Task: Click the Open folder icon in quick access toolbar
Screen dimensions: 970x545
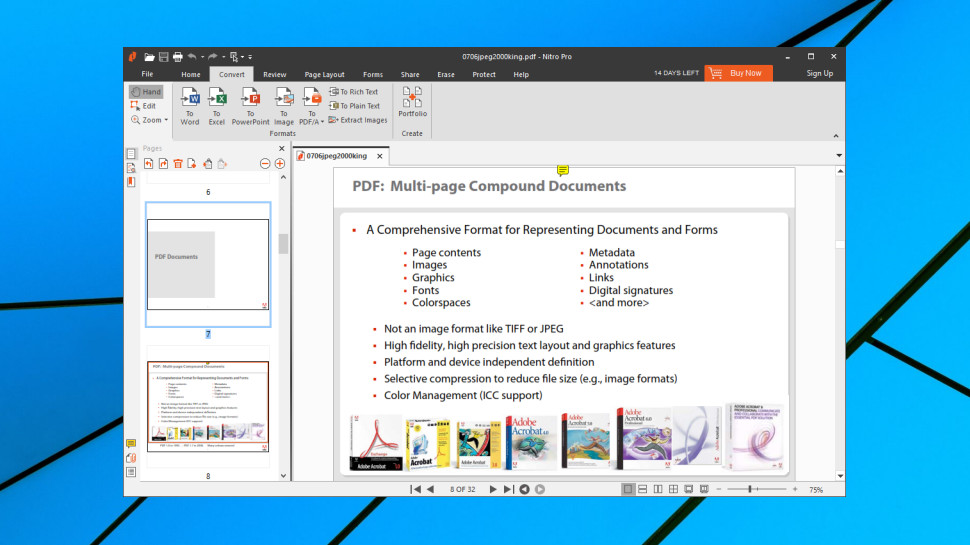Action: tap(149, 57)
